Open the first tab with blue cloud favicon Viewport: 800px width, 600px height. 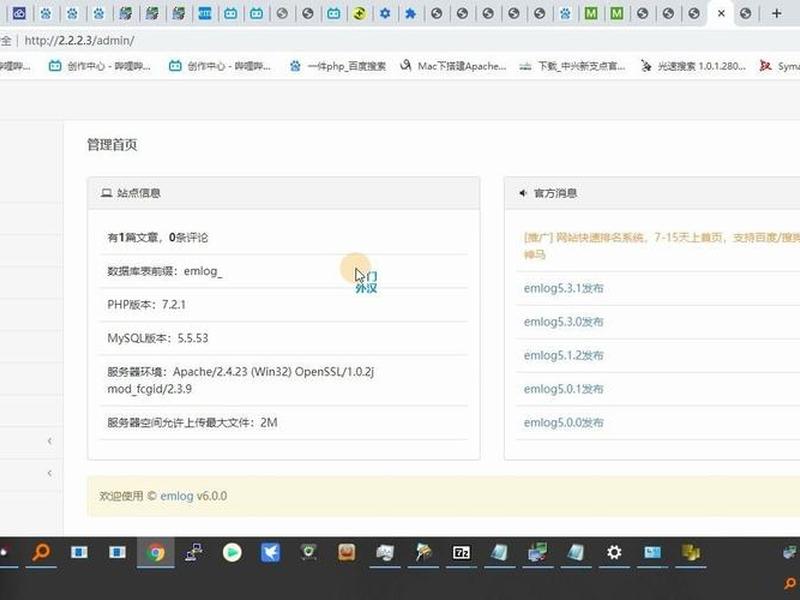pyautogui.click(x=19, y=13)
